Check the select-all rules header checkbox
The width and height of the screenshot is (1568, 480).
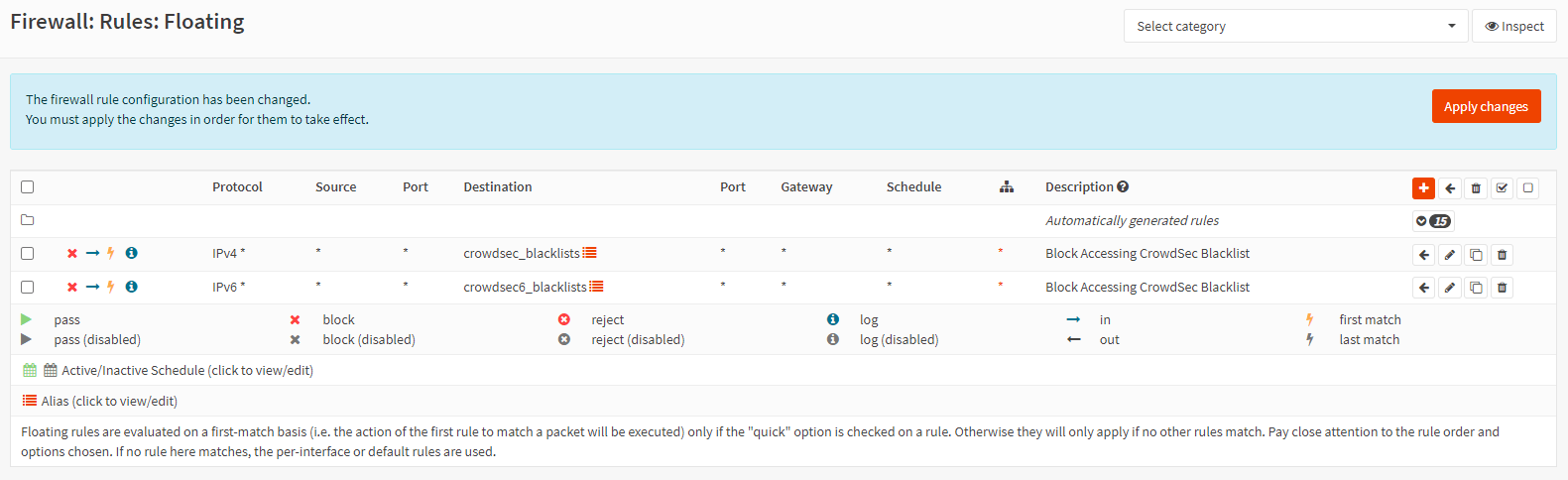click(28, 187)
